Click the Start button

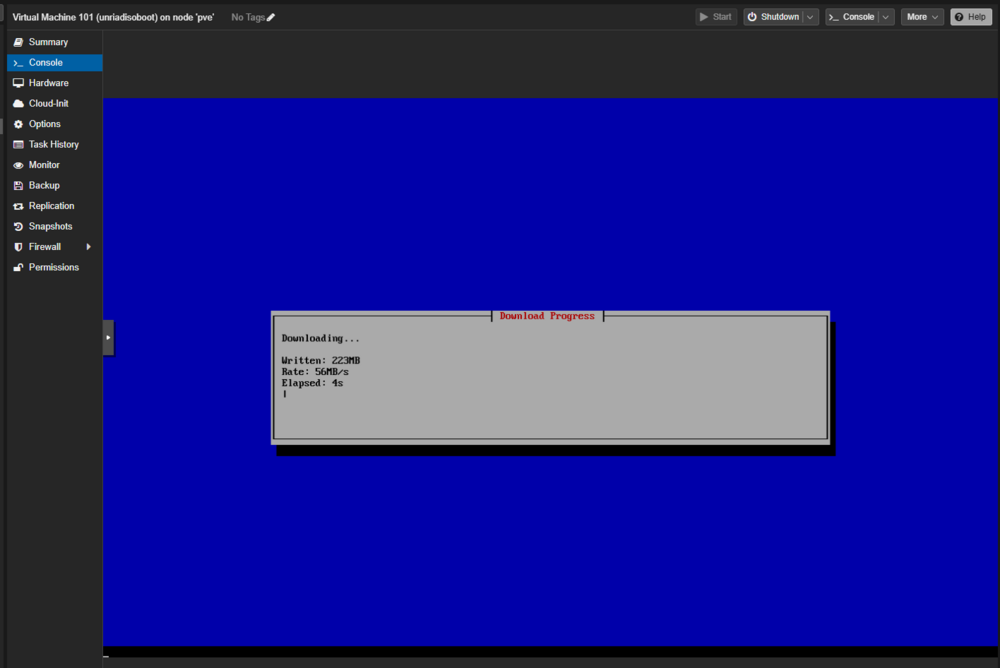(x=716, y=17)
